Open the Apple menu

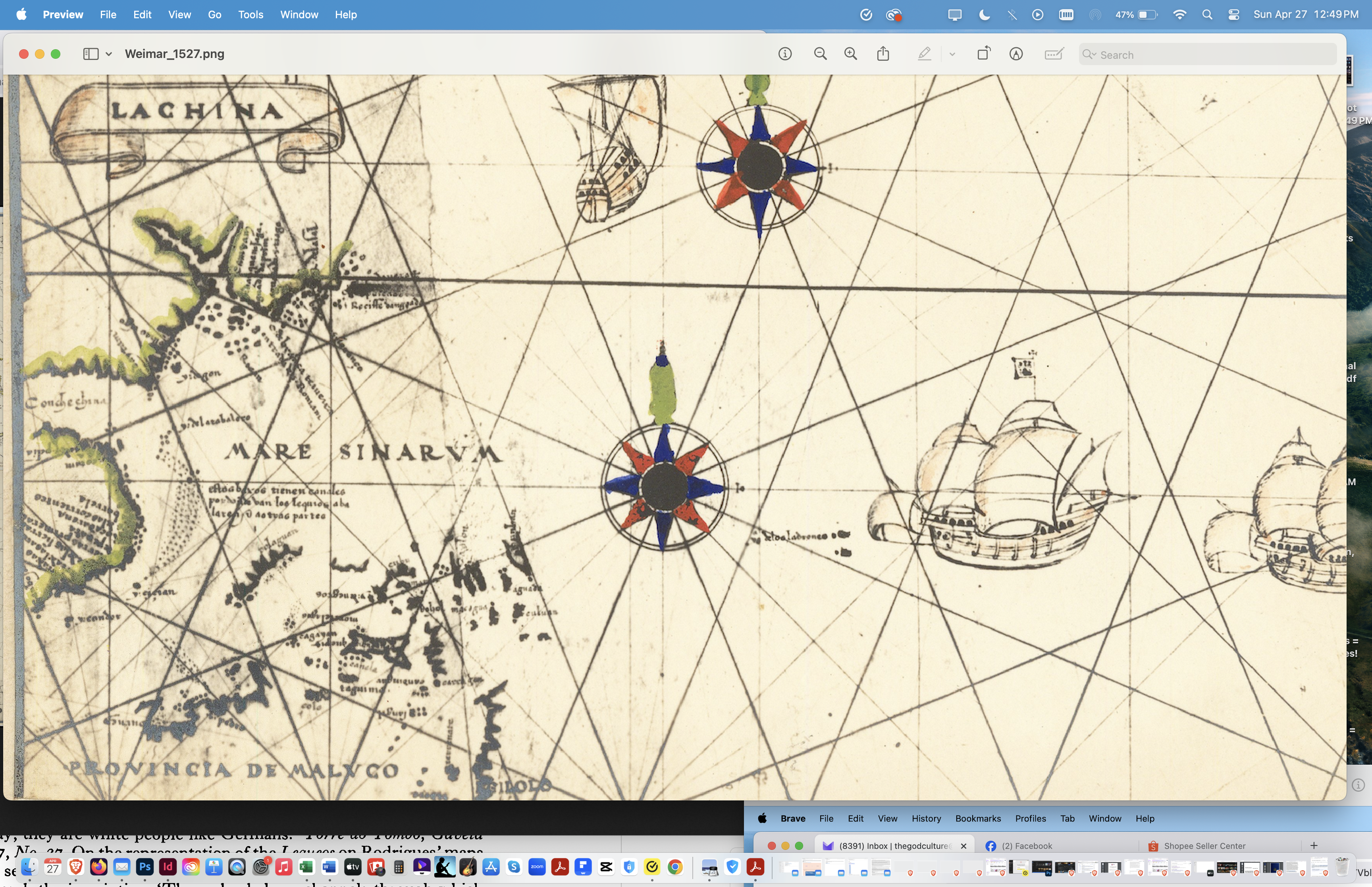[x=21, y=14]
